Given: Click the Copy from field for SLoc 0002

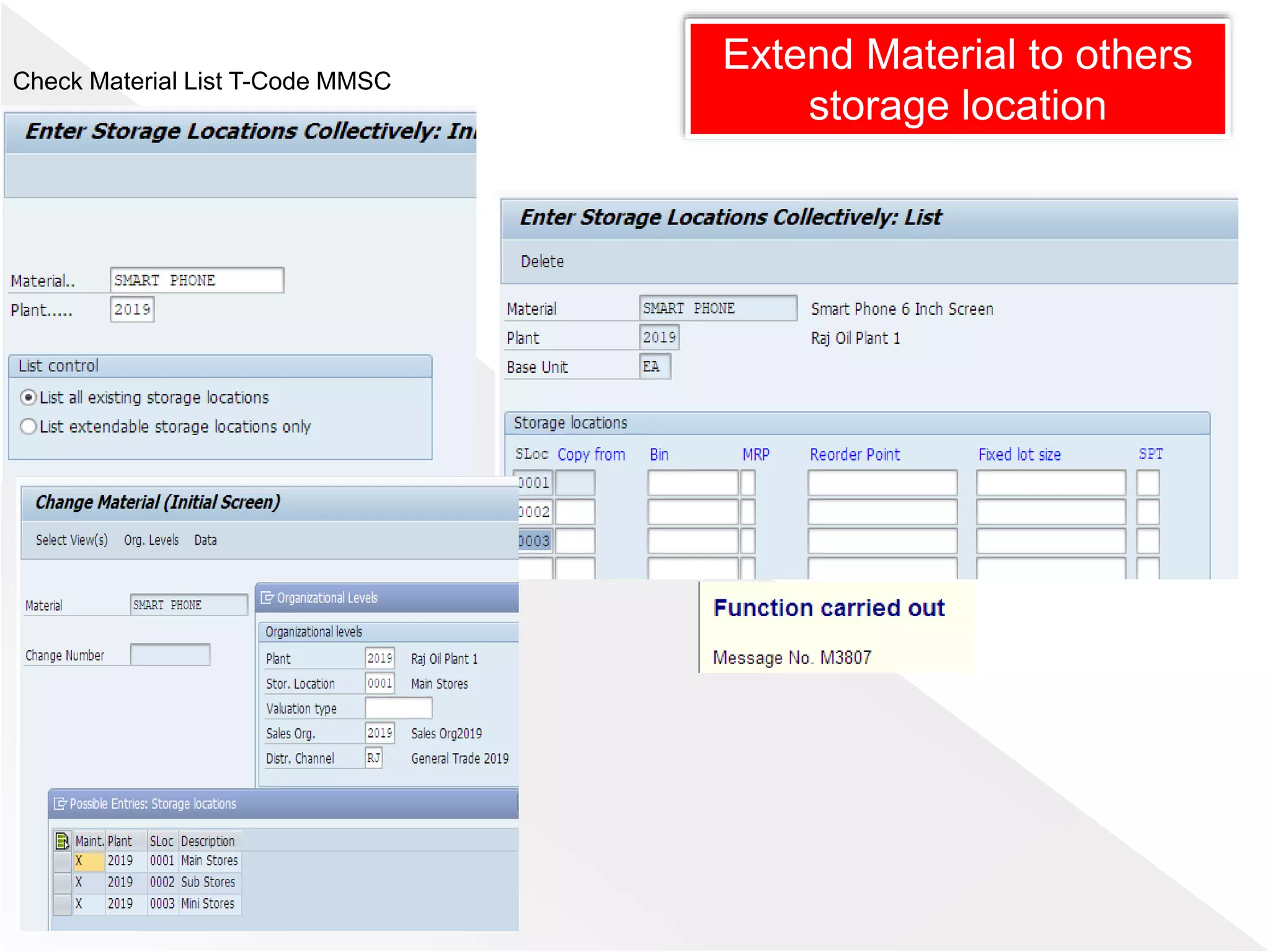Looking at the screenshot, I should [x=575, y=512].
